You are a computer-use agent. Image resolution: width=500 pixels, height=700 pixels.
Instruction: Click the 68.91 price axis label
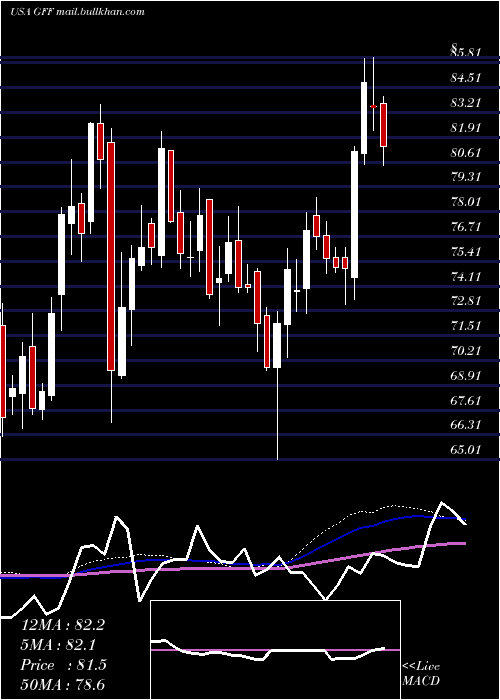(465, 375)
